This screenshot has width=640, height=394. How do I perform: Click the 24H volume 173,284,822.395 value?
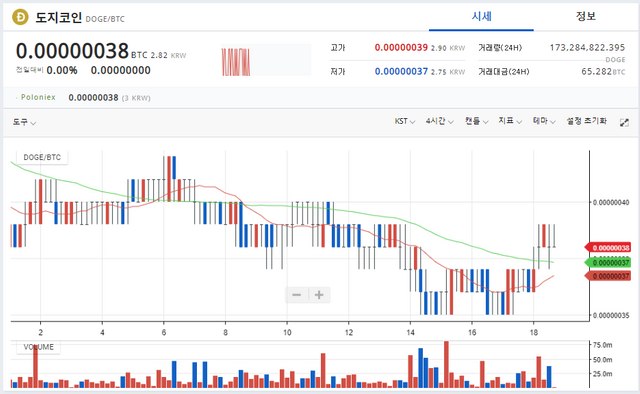coord(587,48)
